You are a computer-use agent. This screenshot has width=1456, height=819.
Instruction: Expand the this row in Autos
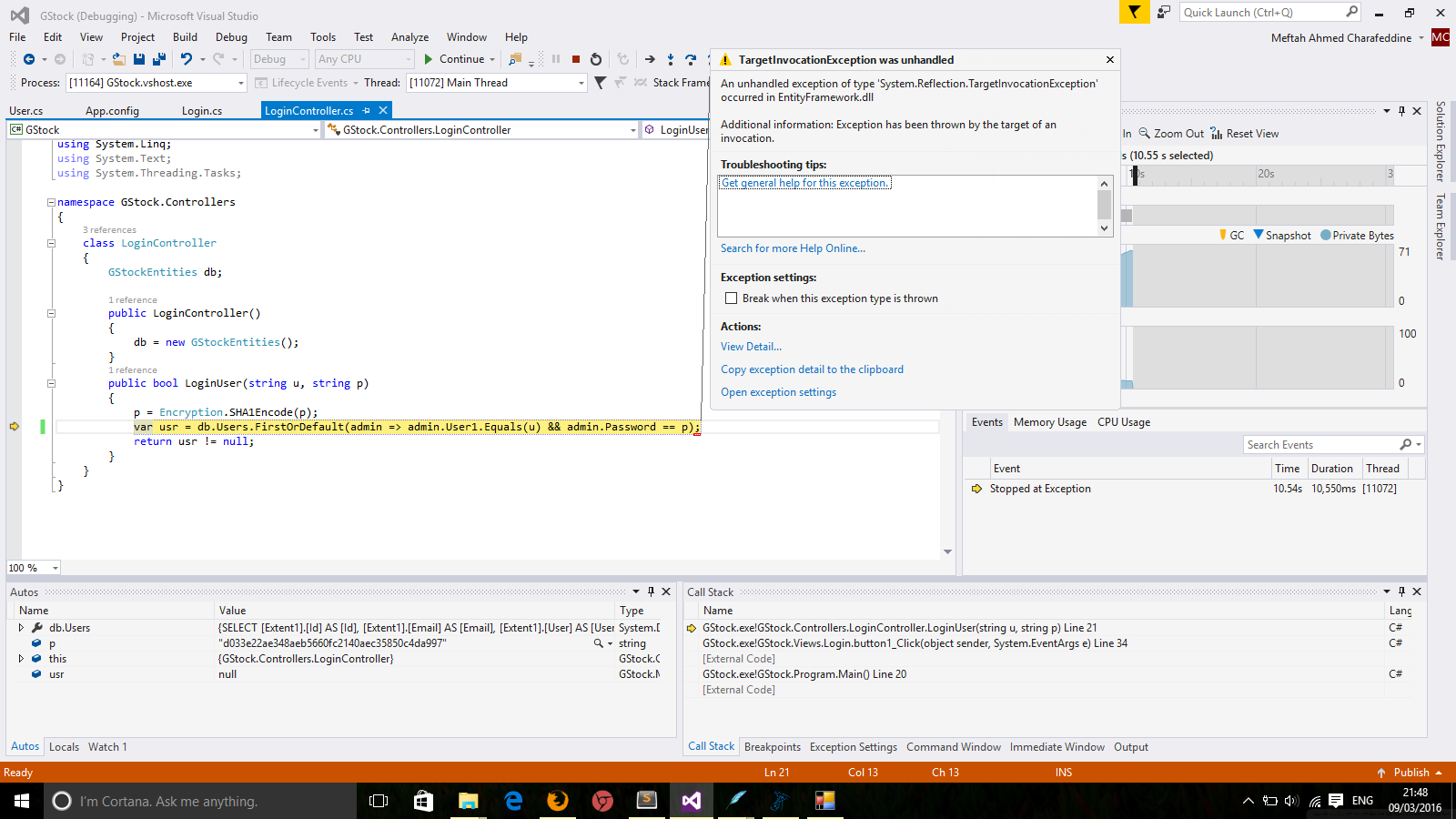(x=21, y=659)
